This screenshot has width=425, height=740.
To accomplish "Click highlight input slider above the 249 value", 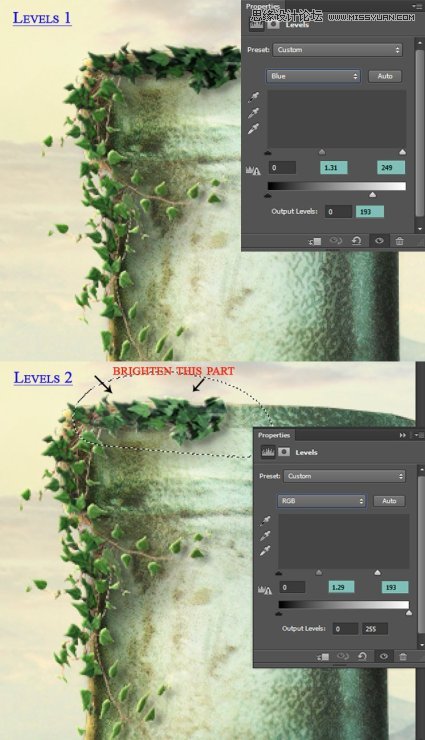I will (x=402, y=152).
